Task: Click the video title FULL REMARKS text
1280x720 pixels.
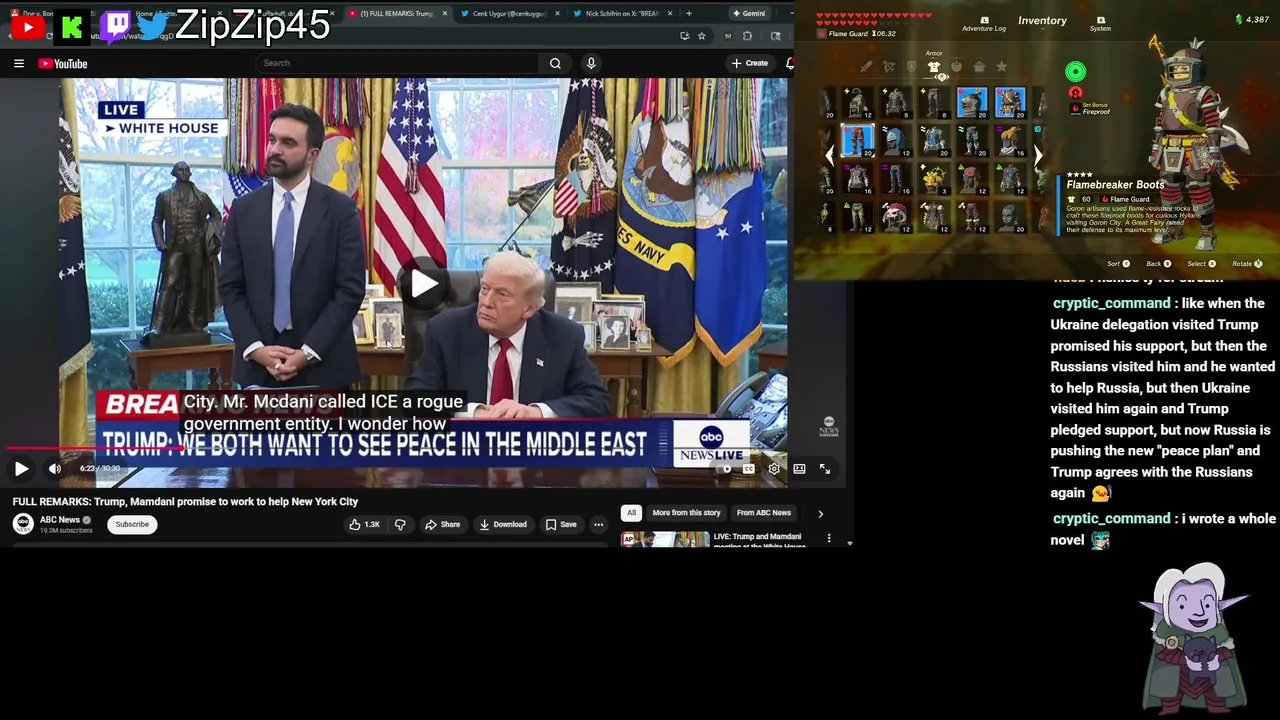Action: [x=185, y=502]
